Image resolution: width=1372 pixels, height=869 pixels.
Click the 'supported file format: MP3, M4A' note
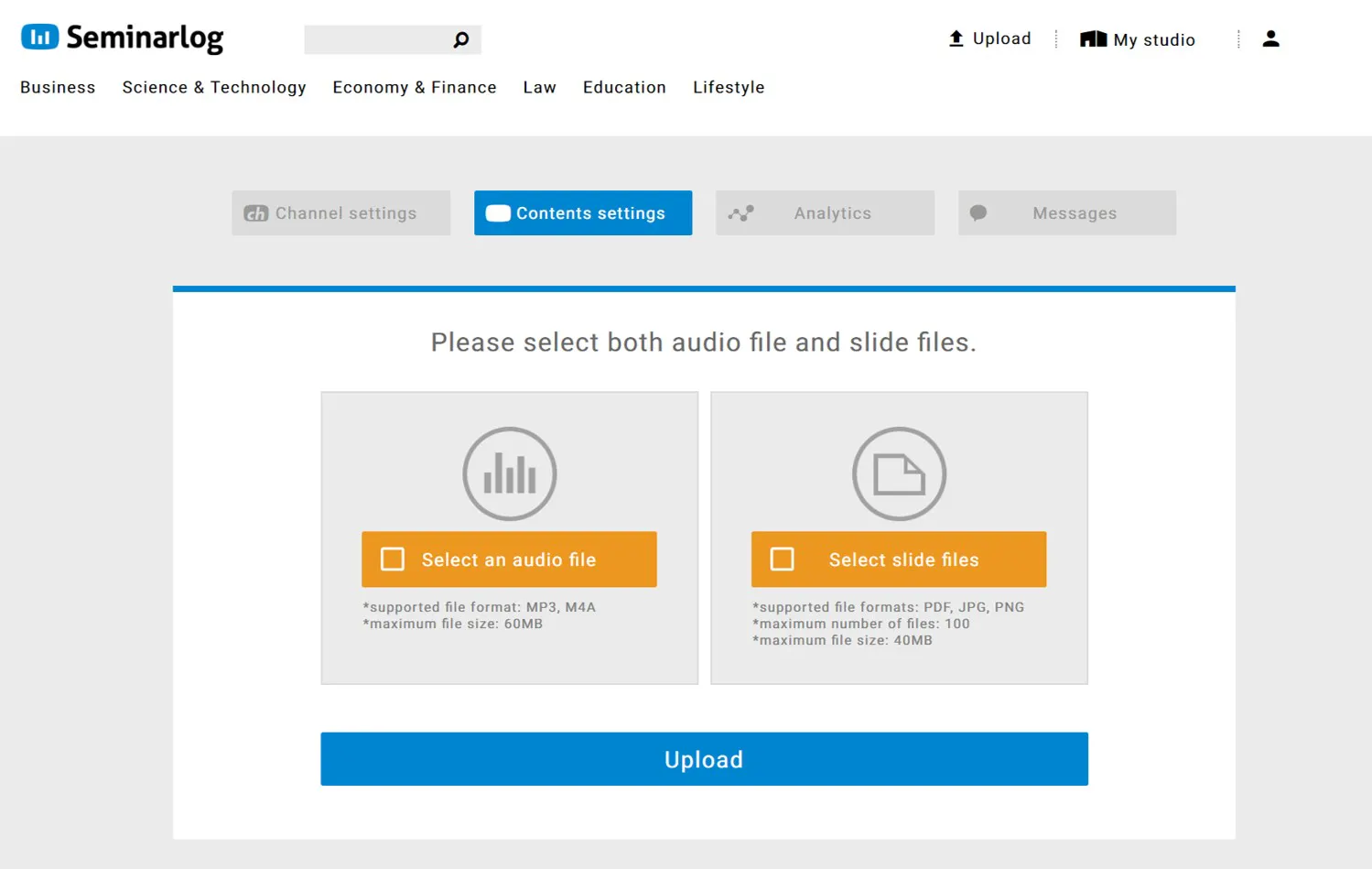point(479,607)
